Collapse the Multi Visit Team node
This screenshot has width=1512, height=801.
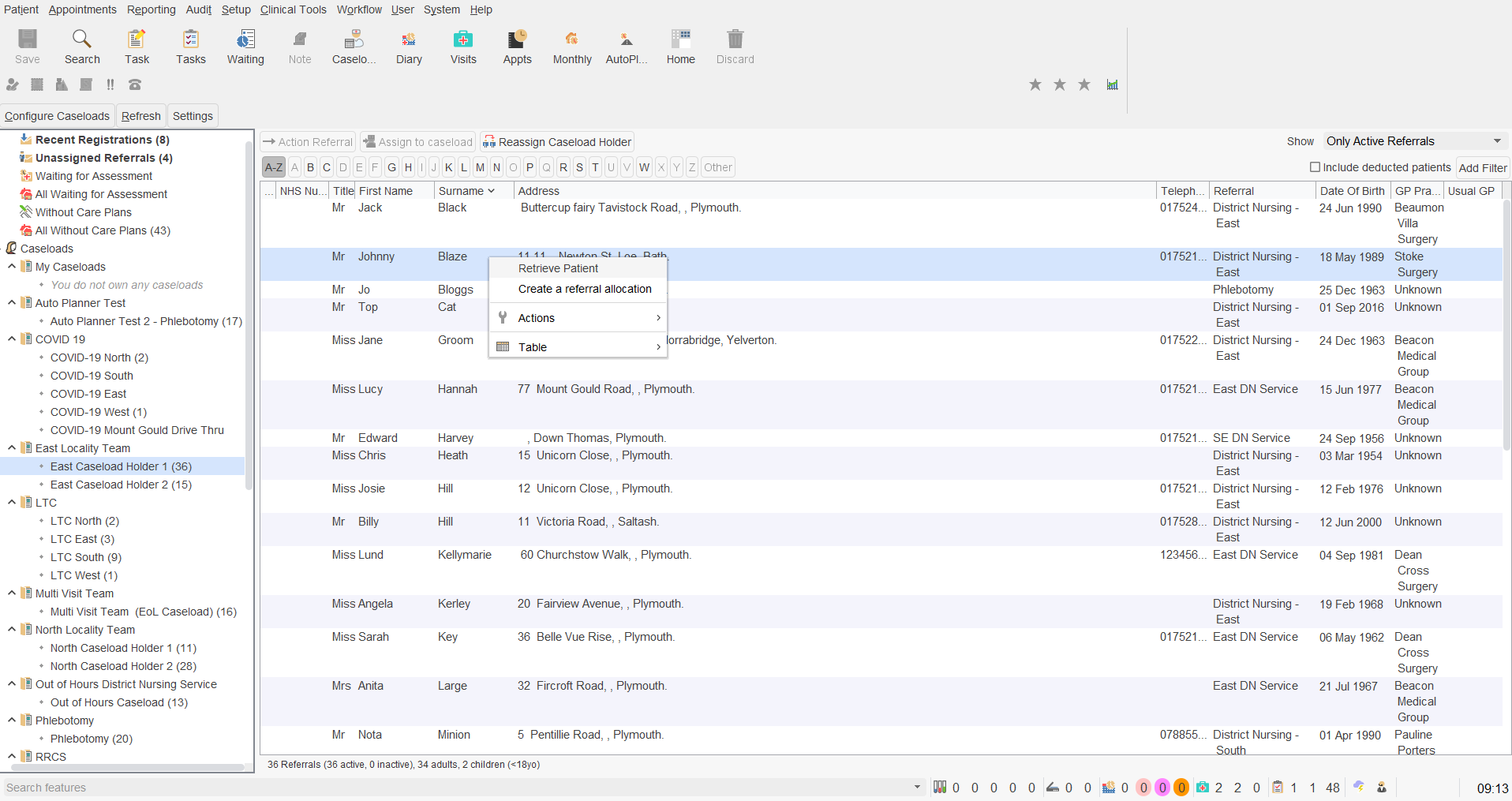12,593
